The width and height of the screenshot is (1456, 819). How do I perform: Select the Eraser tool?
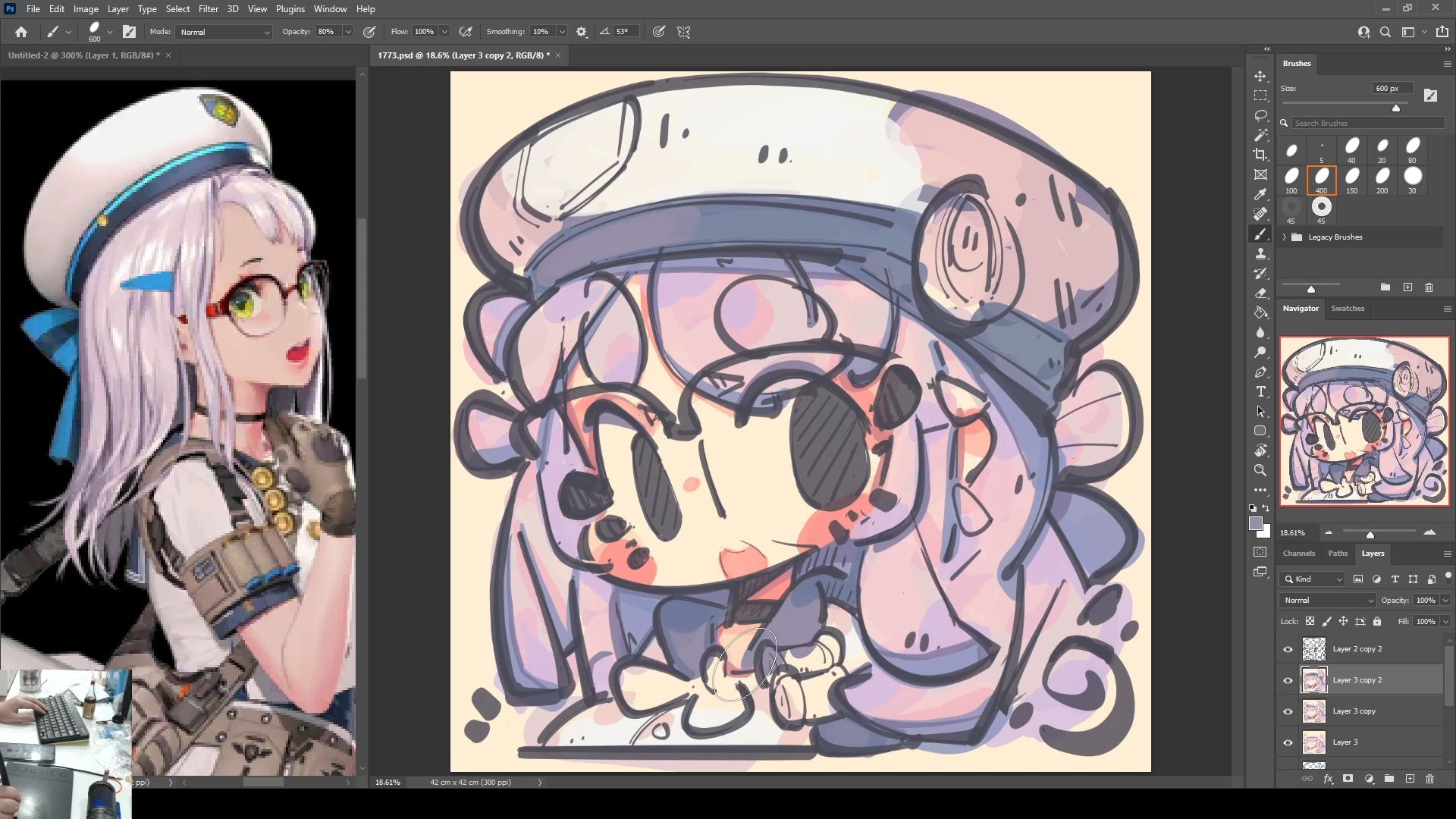point(1260,293)
